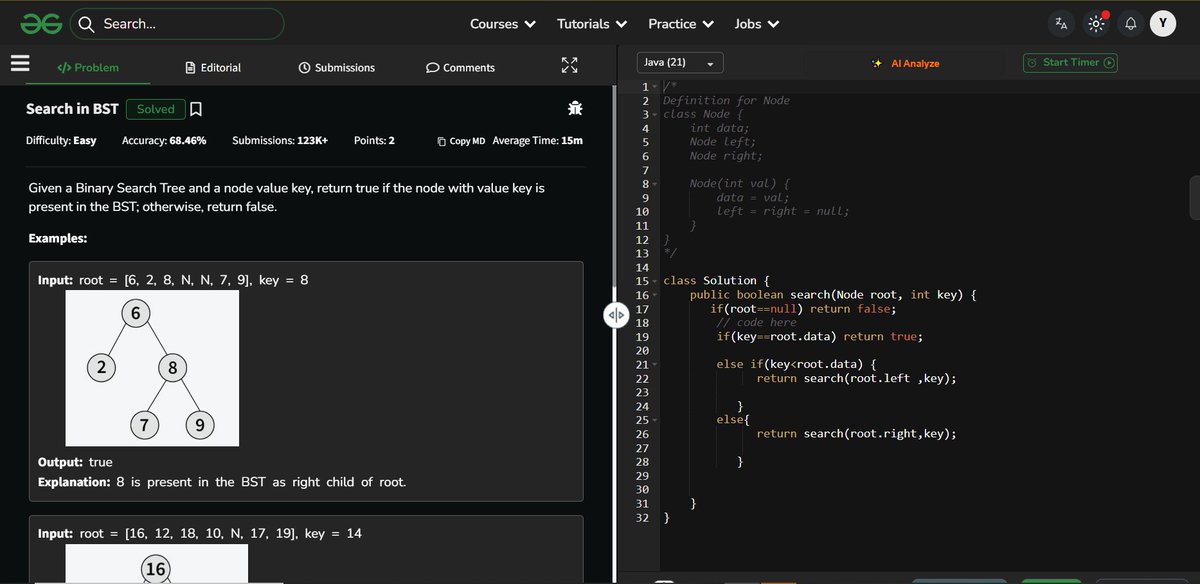
Task: Switch to the Comments tab
Action: click(x=460, y=67)
